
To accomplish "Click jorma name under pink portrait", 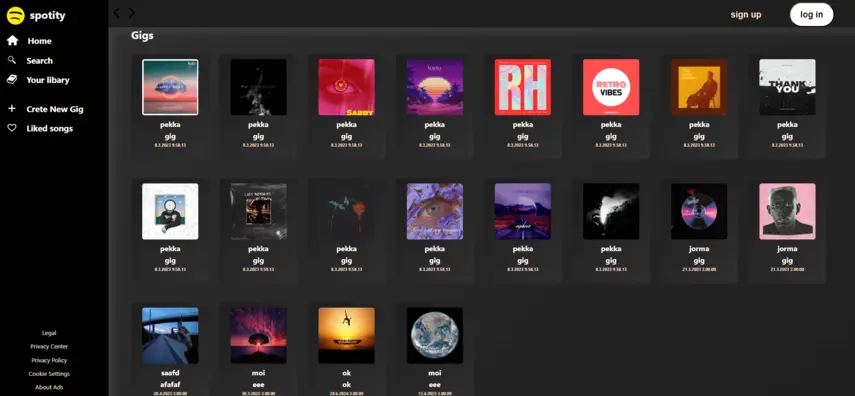I will click(x=787, y=249).
